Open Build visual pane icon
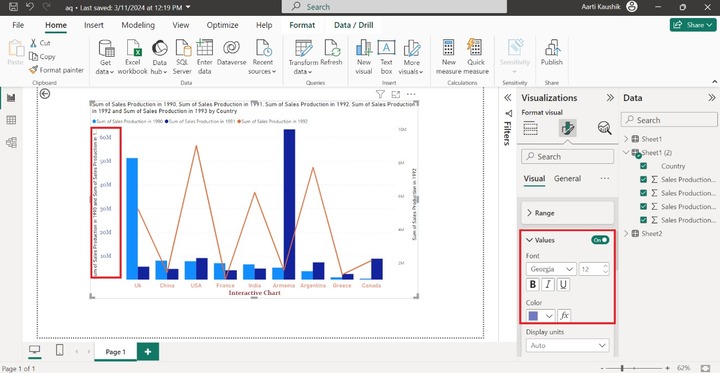Viewport: 720px width, 373px height. pyautogui.click(x=530, y=128)
